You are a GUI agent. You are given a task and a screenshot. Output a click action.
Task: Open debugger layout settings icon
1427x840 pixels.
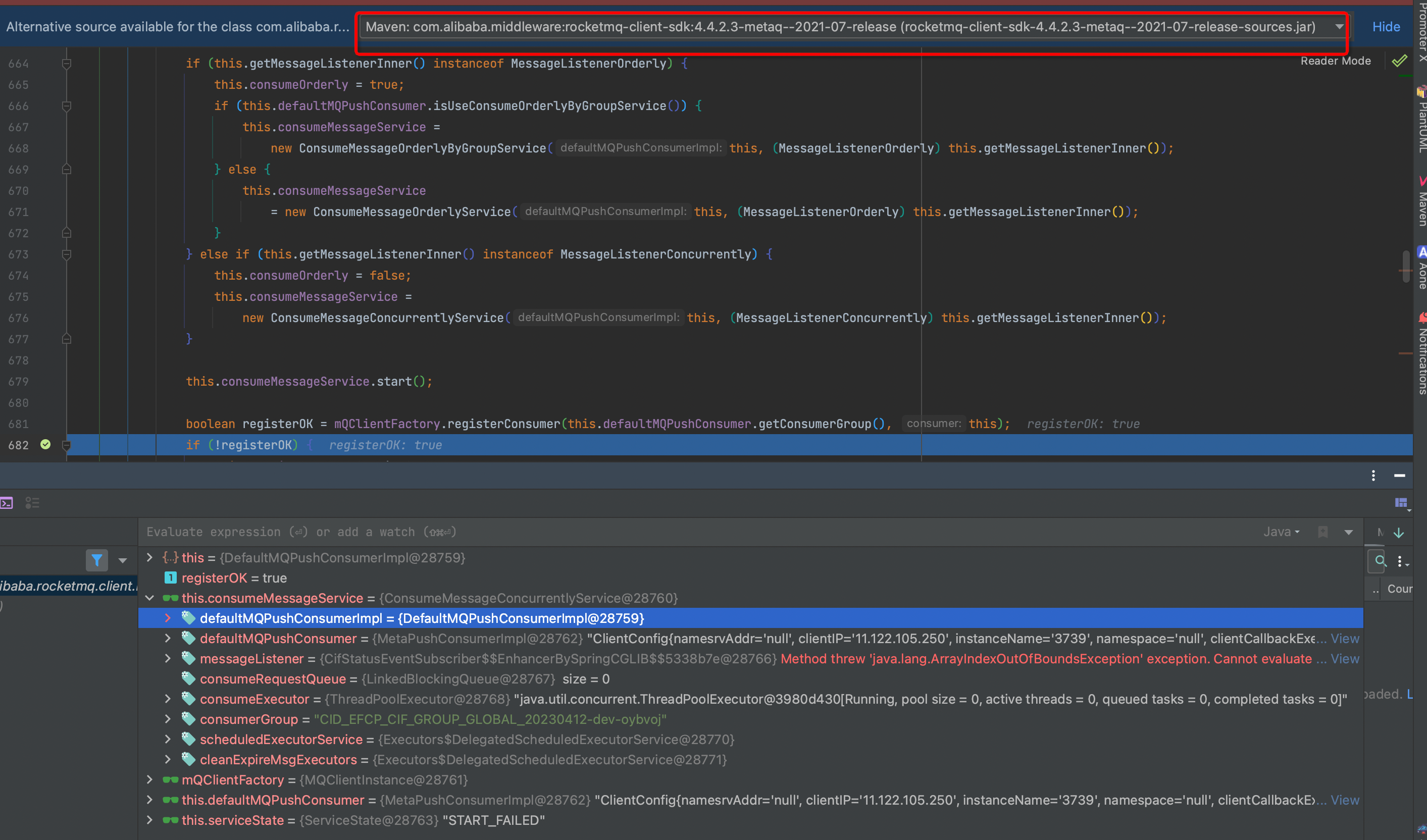[1401, 503]
